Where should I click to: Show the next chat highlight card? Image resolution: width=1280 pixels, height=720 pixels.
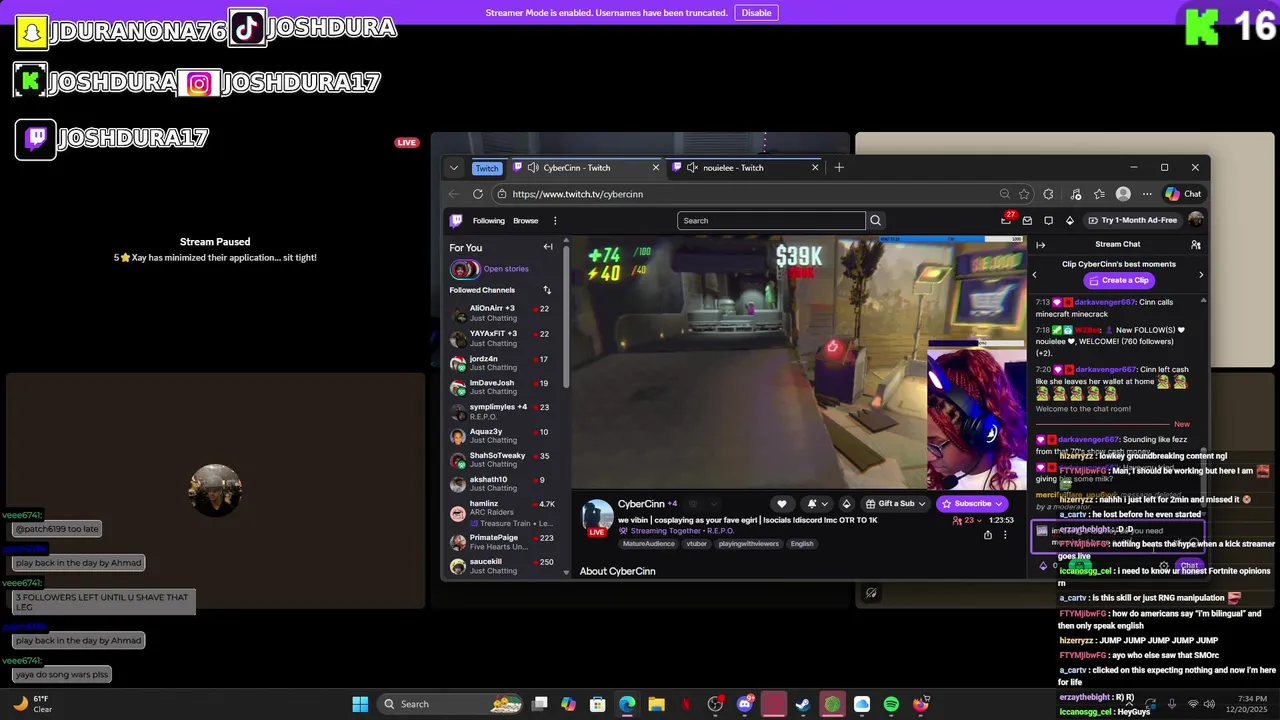(1201, 274)
